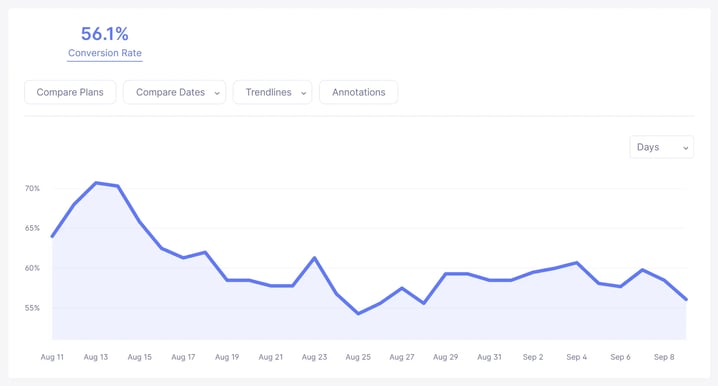This screenshot has width=718, height=386.
Task: Click the Aug 11 axis label
Action: 52,357
